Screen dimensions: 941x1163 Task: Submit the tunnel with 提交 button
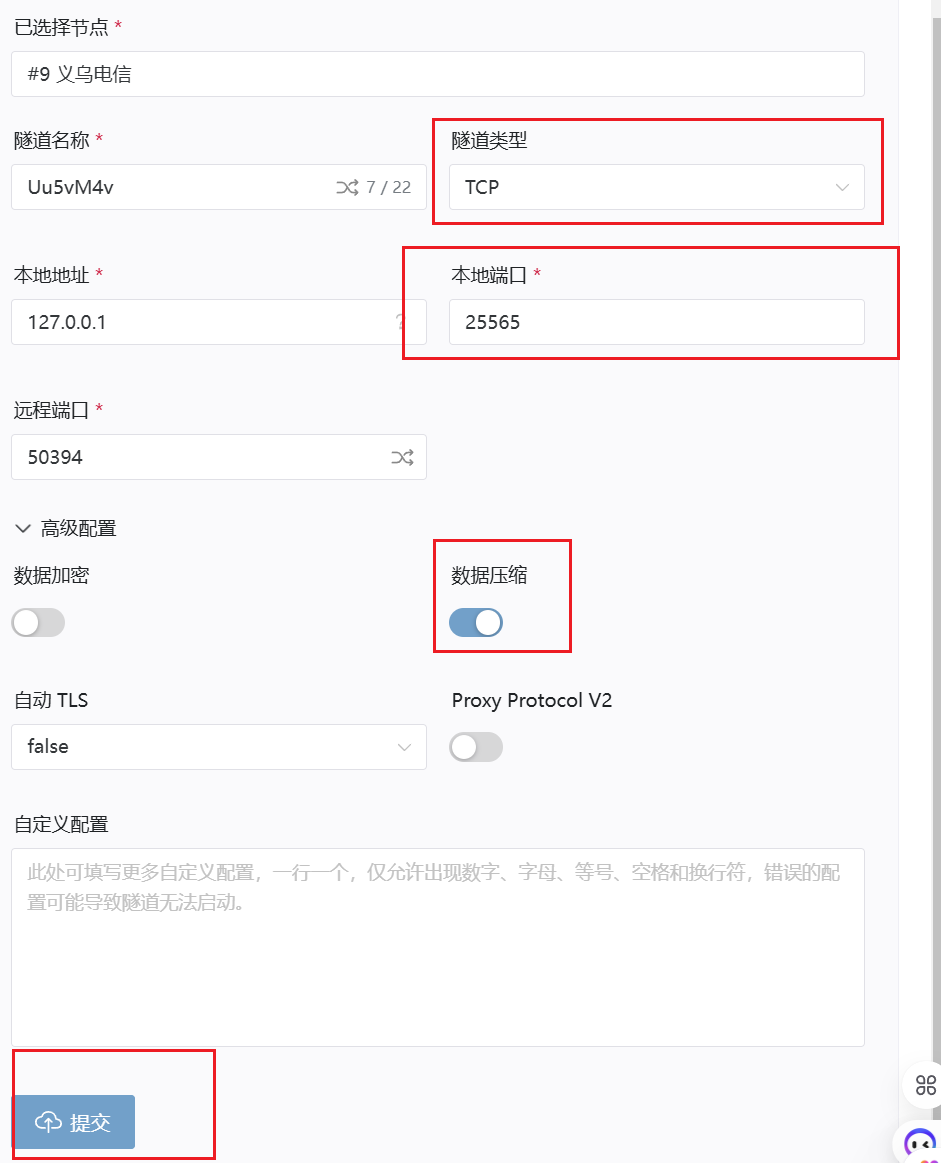click(73, 1122)
